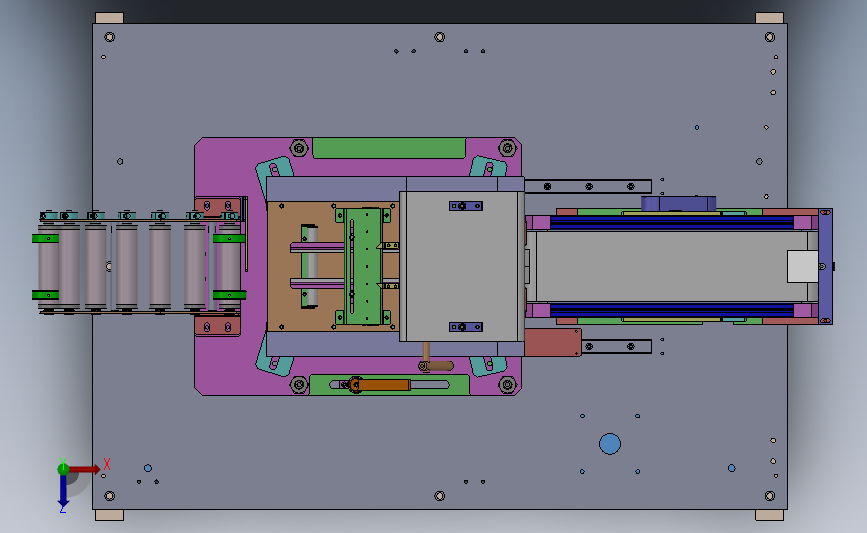Select the purple end plate at the far right

point(826,266)
